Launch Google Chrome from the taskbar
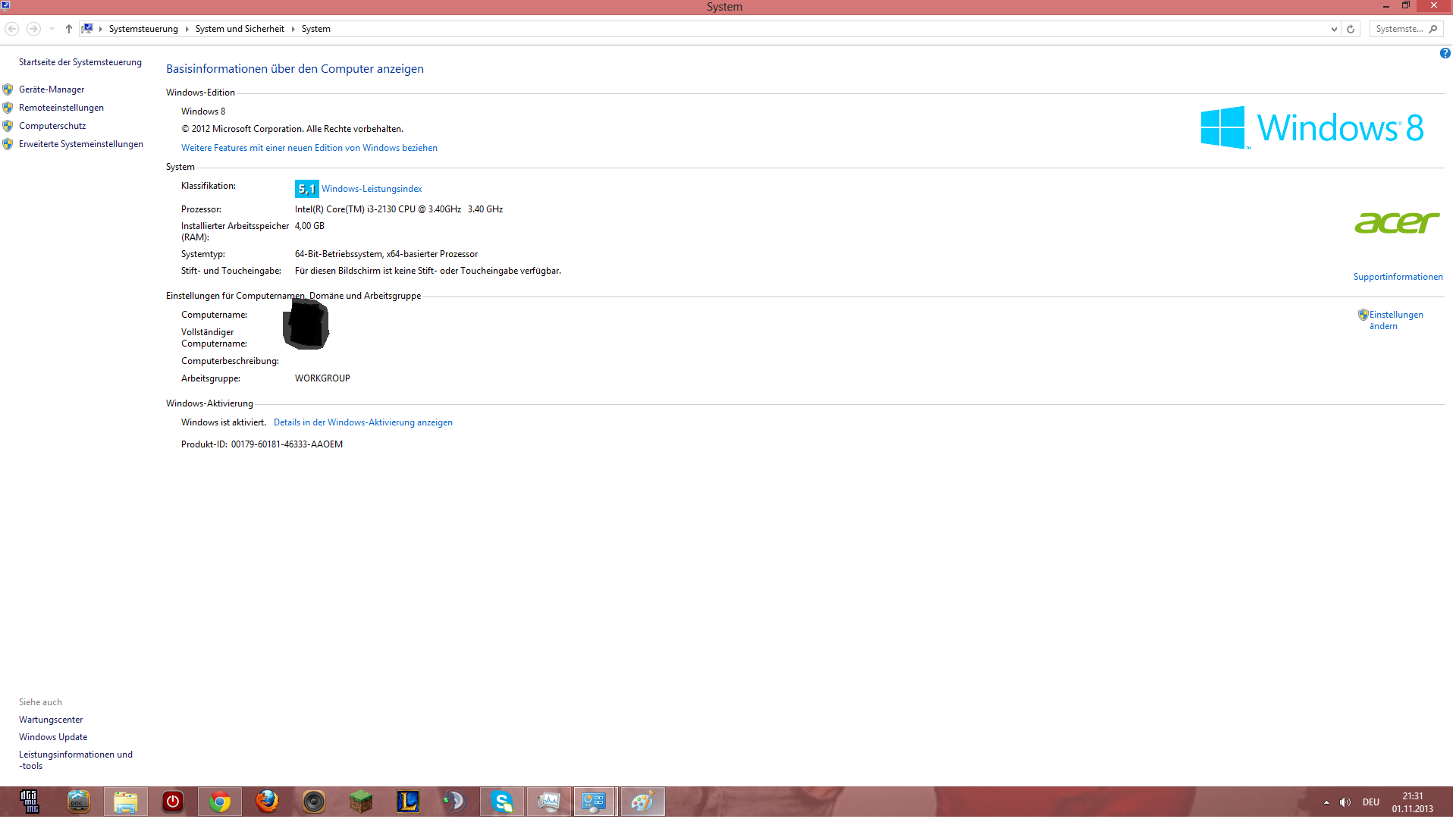1456x819 pixels. point(220,802)
